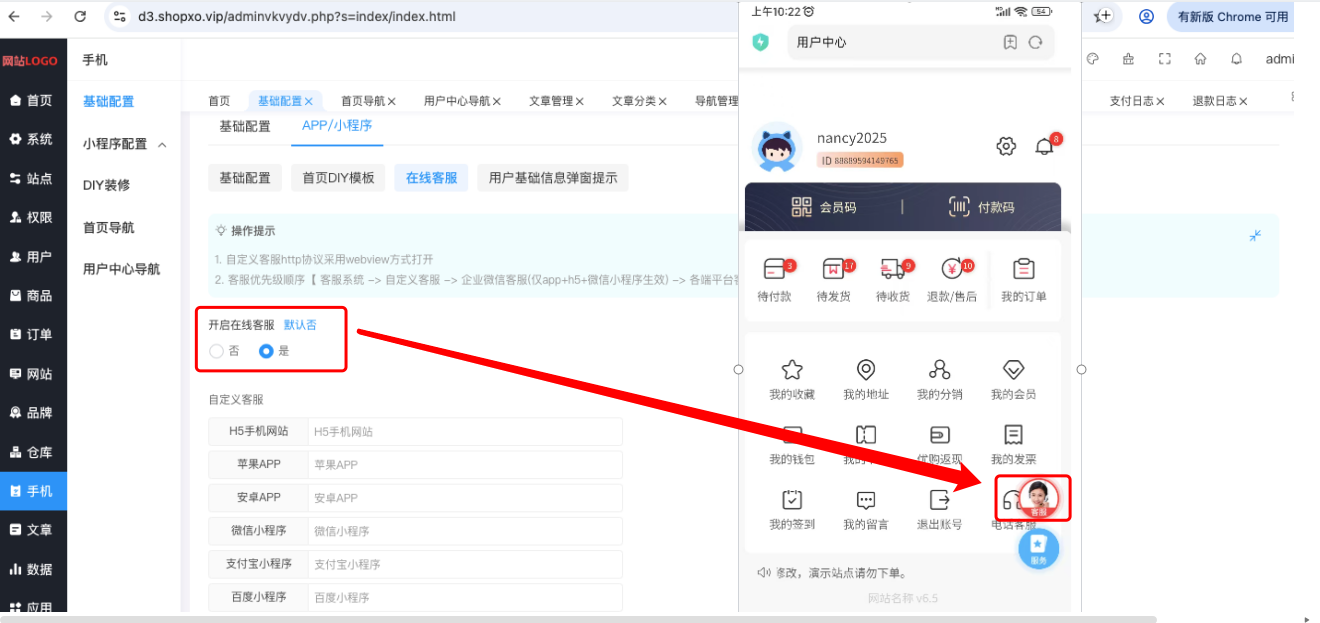Open 我的收藏 star icon
This screenshot has height=623, width=1320.
[x=792, y=369]
